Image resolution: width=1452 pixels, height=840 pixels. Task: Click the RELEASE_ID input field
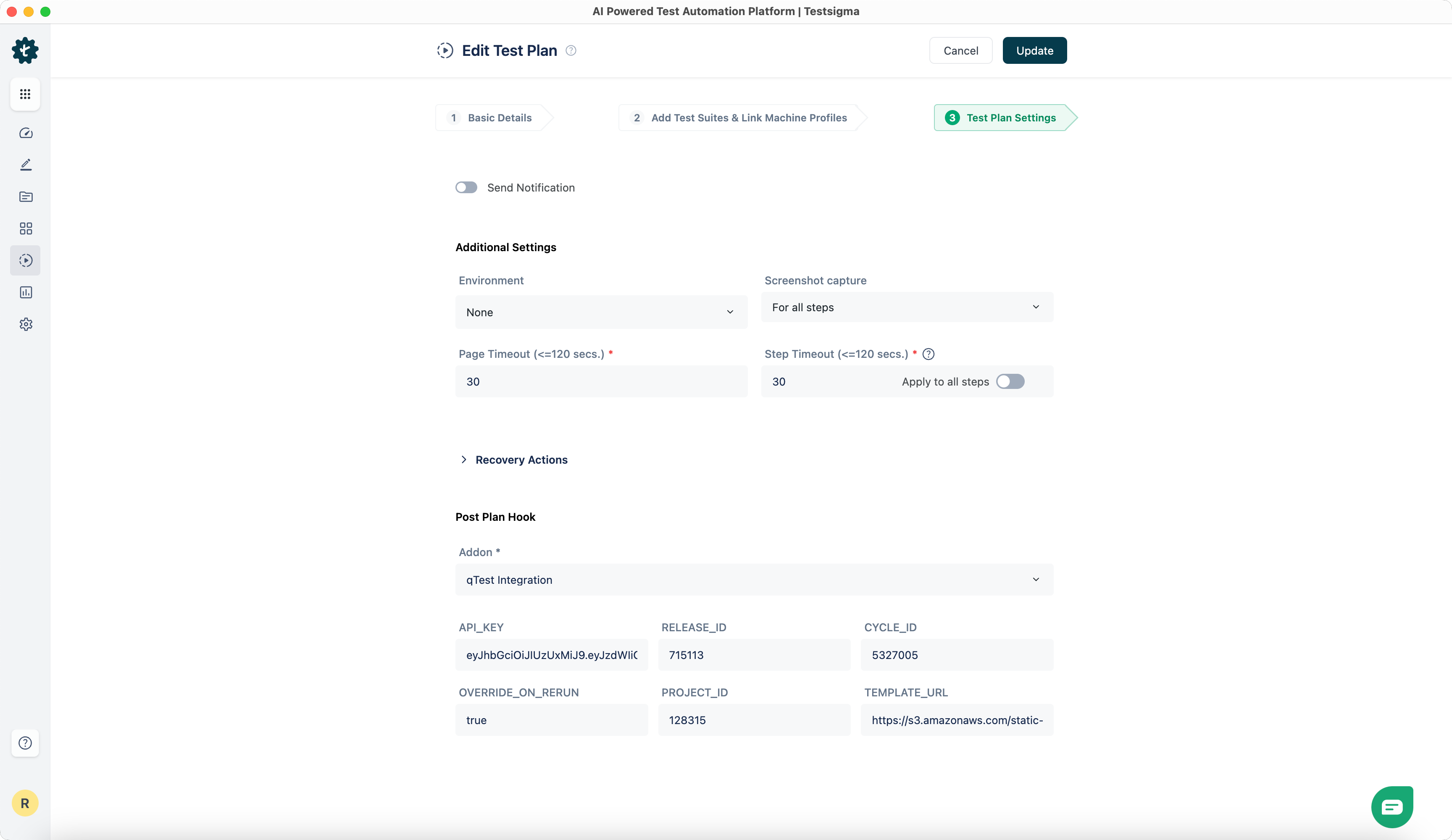click(x=754, y=655)
